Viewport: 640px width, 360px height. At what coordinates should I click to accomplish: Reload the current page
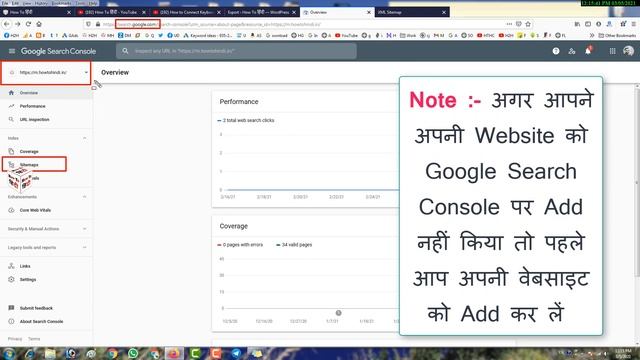point(28,24)
